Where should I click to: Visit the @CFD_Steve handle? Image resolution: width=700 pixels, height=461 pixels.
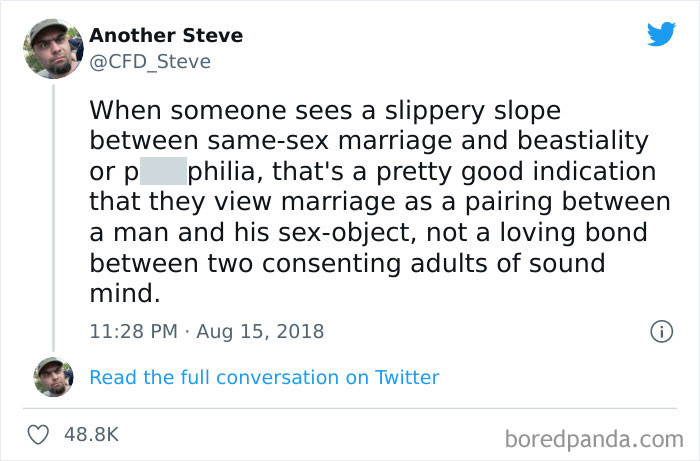(150, 62)
